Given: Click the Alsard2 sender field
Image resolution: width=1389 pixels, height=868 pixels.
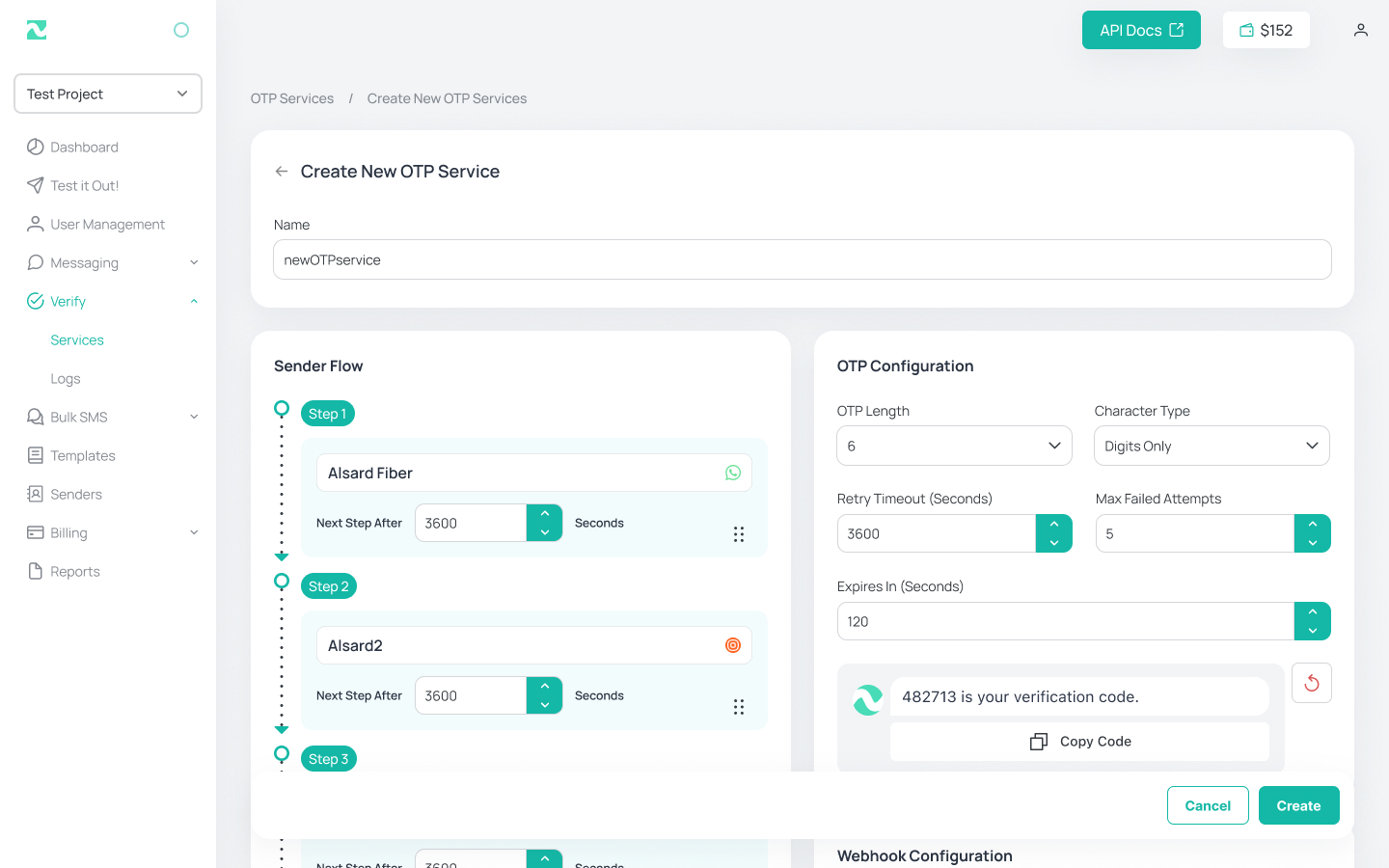Looking at the screenshot, I should pos(534,645).
